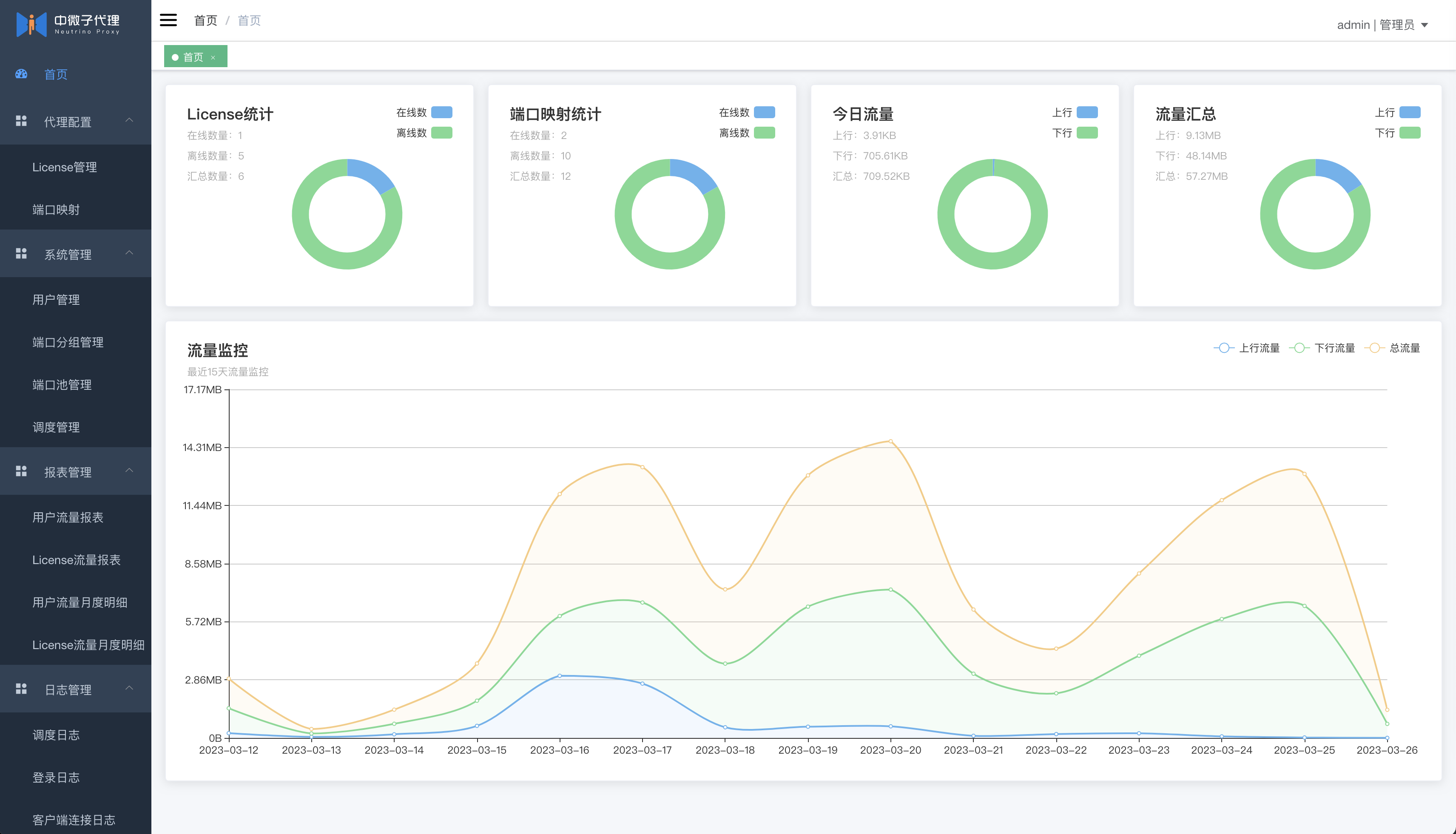This screenshot has height=834, width=1456.
Task: Go to 用户流量报表 page
Action: coord(68,517)
